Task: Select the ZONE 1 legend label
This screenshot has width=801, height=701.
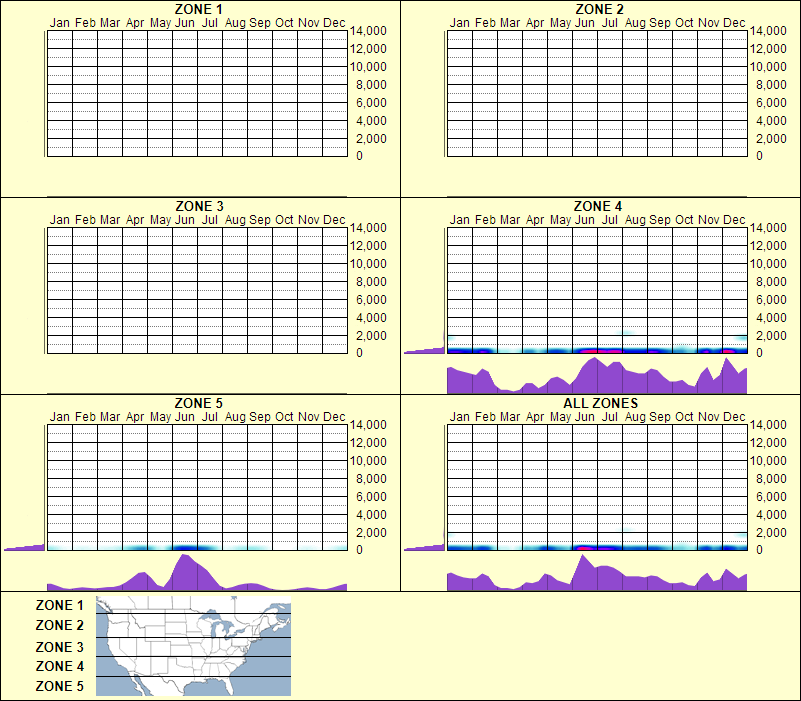Action: pyautogui.click(x=57, y=605)
